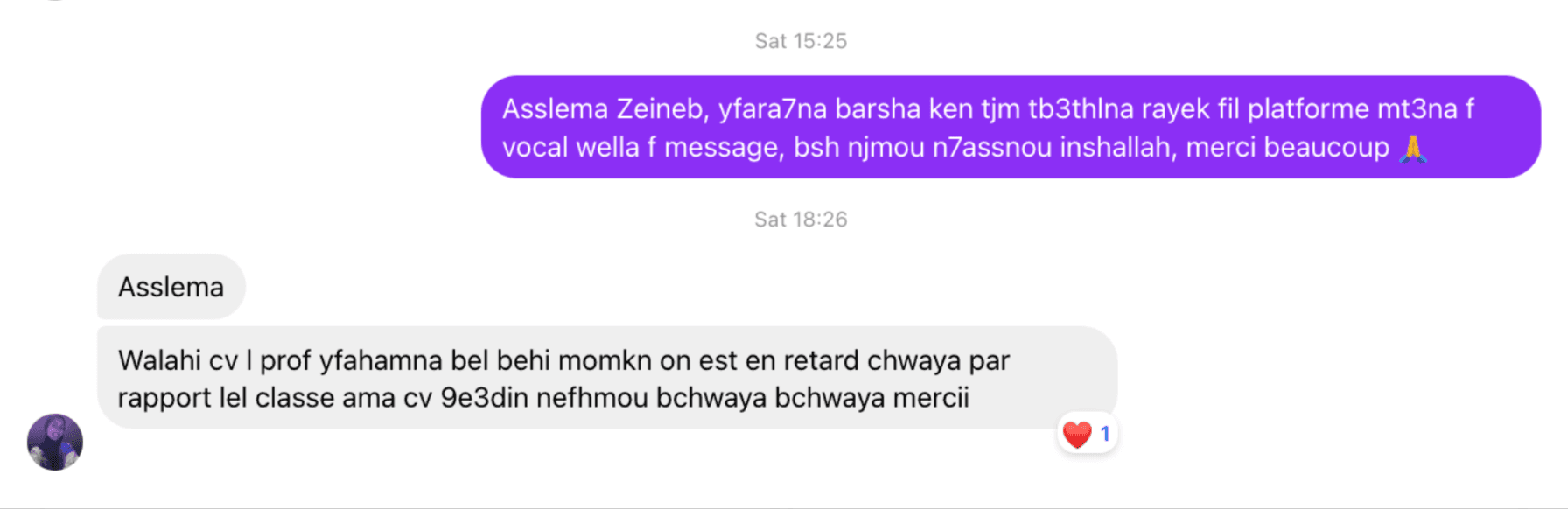Tap the reaction pill under 'bchwaya bchwaya mercii'

pyautogui.click(x=1088, y=430)
